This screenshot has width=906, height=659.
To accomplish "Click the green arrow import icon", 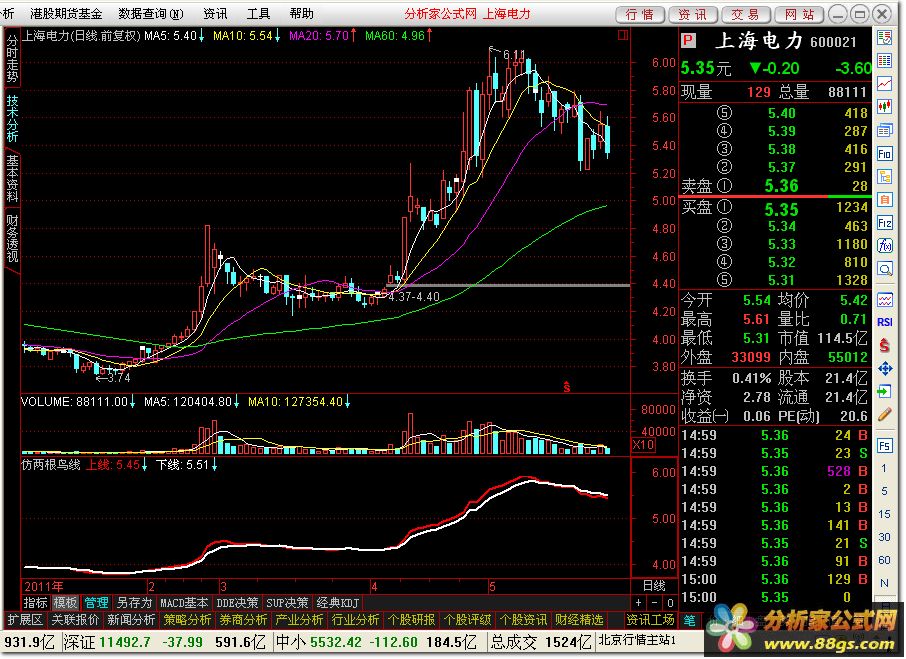I will (x=885, y=392).
